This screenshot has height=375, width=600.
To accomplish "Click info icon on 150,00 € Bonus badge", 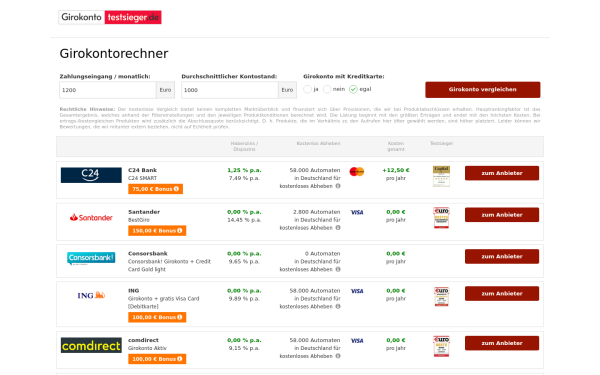I will [179, 231].
